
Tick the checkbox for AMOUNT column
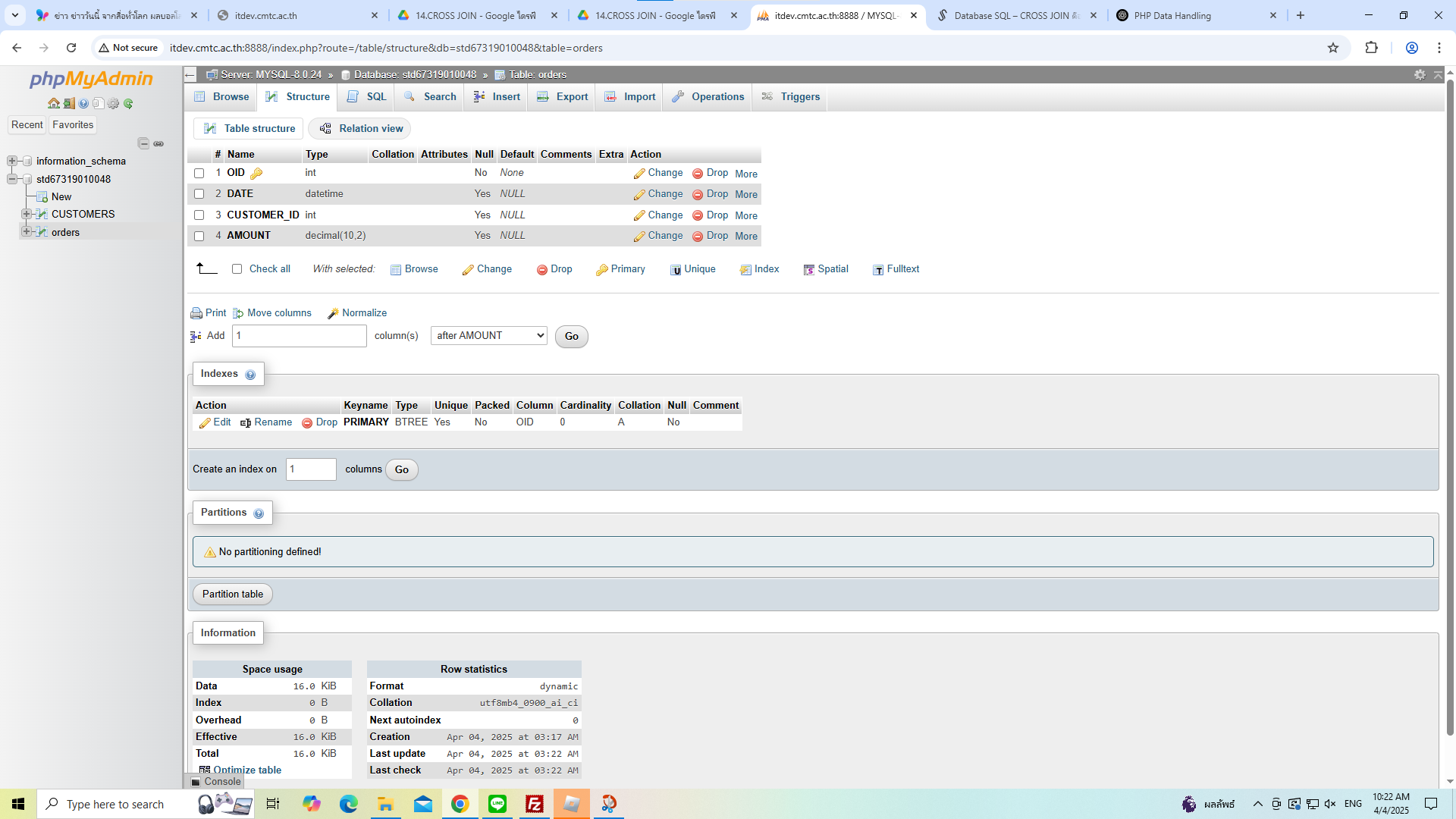click(x=199, y=236)
